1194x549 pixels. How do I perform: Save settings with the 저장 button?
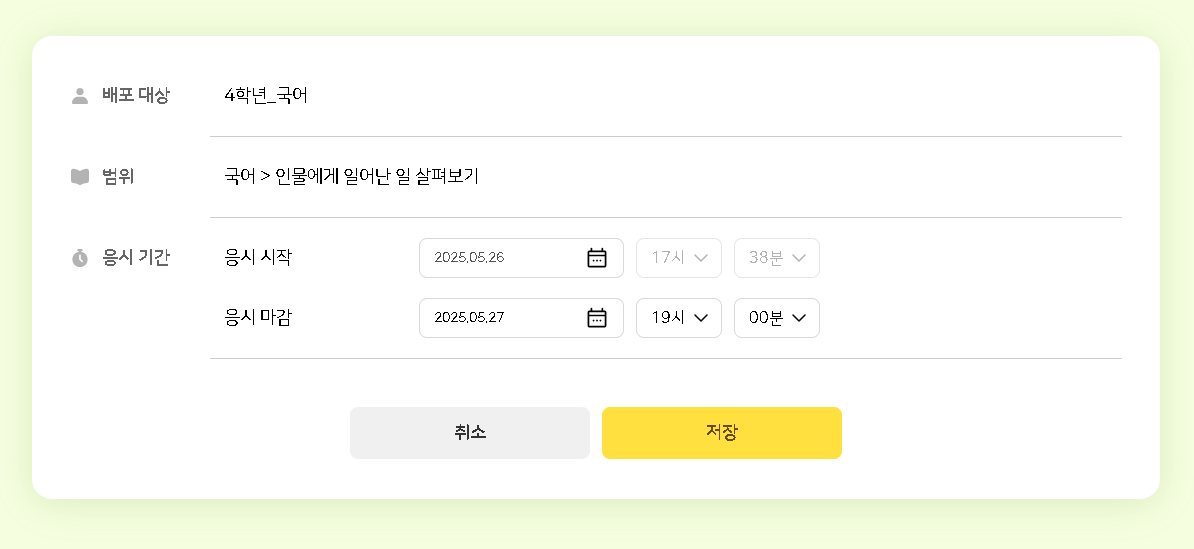[721, 433]
